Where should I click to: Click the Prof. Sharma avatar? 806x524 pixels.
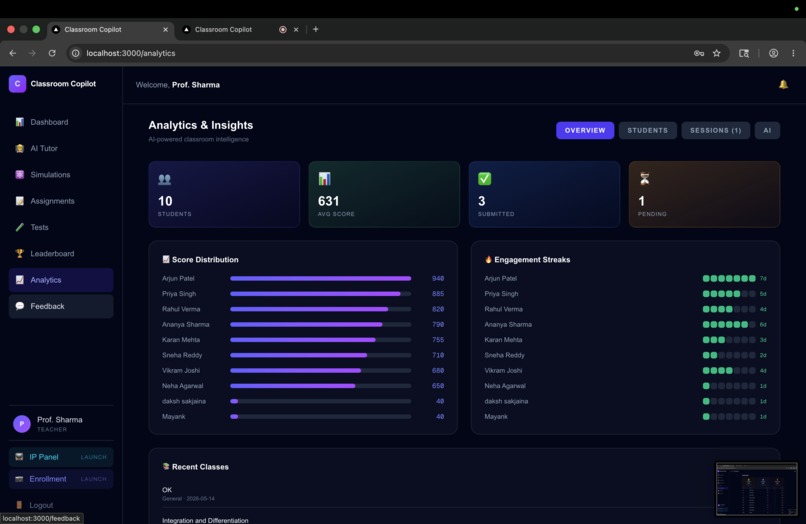(22, 424)
